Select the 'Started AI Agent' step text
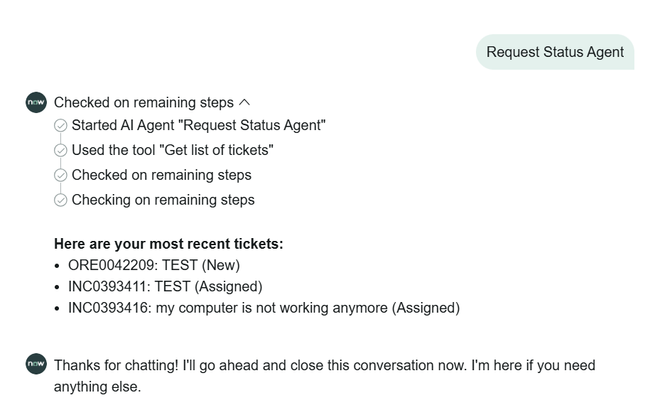 pos(198,126)
